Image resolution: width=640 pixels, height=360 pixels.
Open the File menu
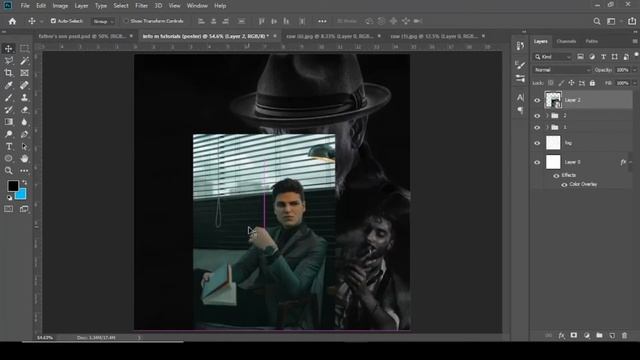tap(25, 6)
